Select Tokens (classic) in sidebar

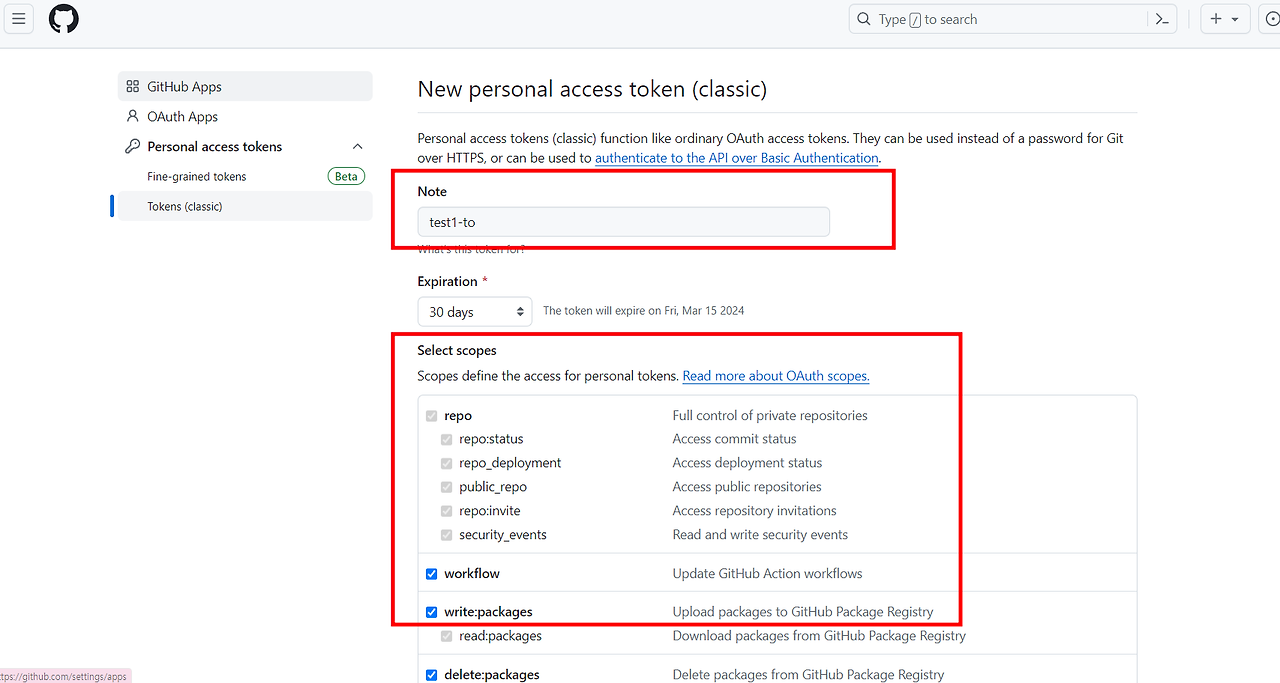(x=185, y=207)
